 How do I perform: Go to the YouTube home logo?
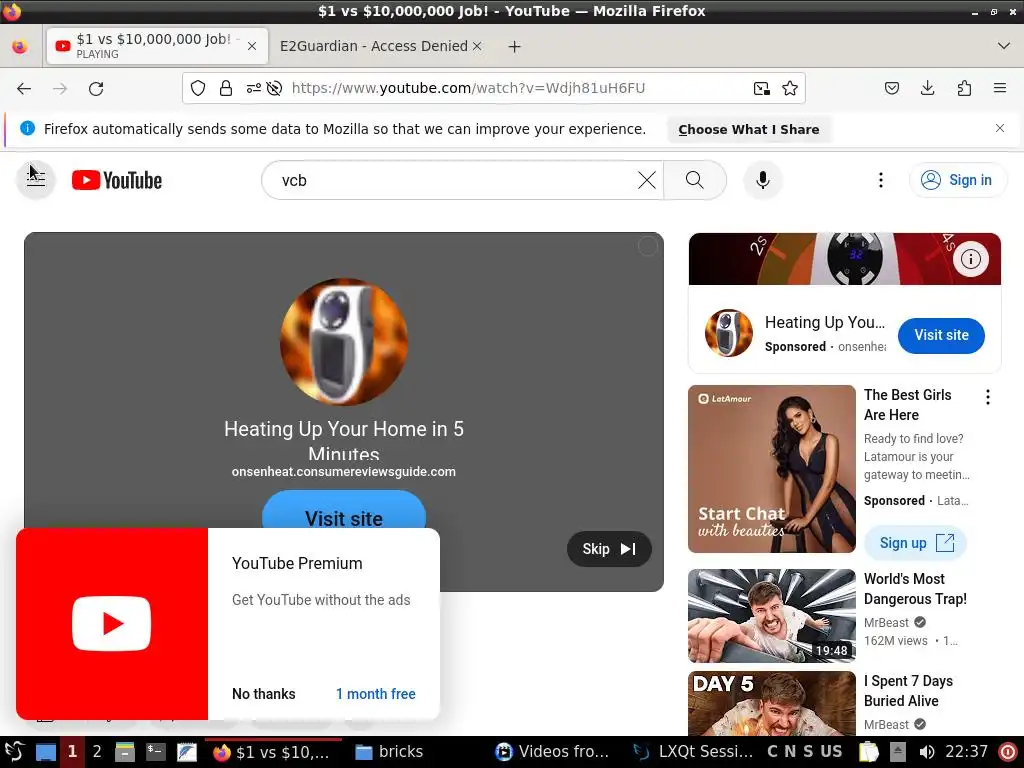(x=117, y=180)
